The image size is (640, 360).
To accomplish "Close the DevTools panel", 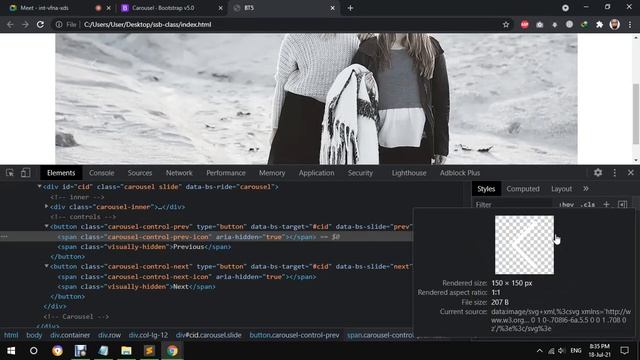I will coord(631,173).
